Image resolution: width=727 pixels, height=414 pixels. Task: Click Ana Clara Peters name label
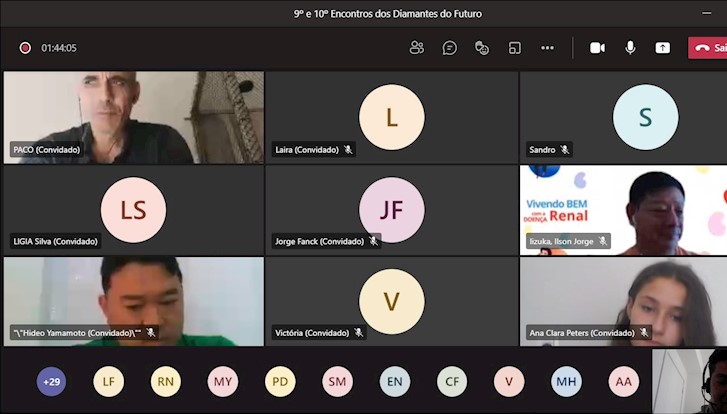[x=582, y=333]
